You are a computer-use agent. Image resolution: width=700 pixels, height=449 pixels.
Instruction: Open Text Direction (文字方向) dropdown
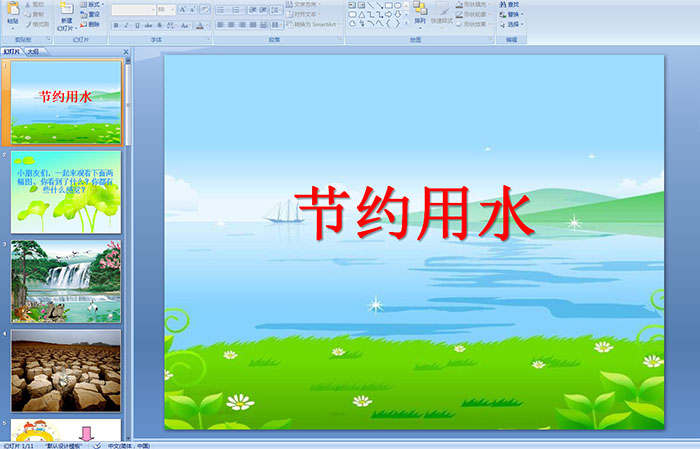303,4
